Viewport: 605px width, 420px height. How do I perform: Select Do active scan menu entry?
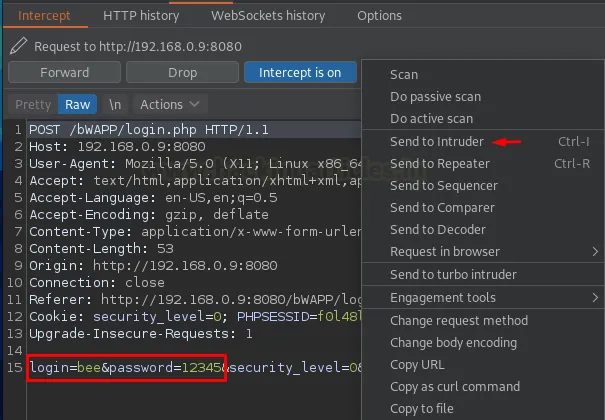431,119
